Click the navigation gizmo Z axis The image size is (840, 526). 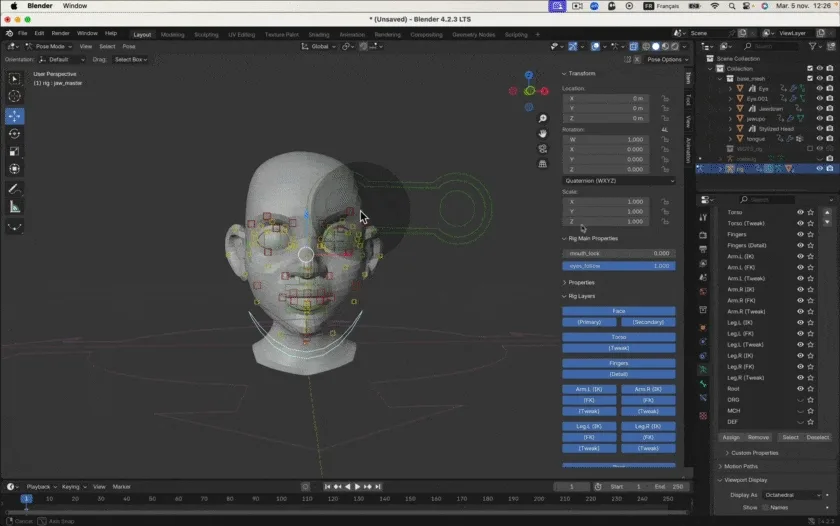[x=529, y=75]
